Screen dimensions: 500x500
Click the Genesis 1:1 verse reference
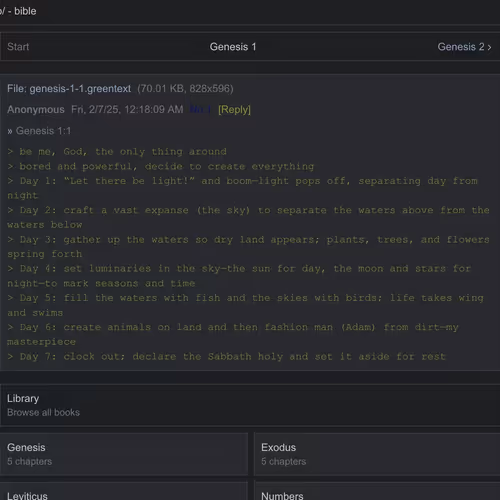(x=43, y=131)
